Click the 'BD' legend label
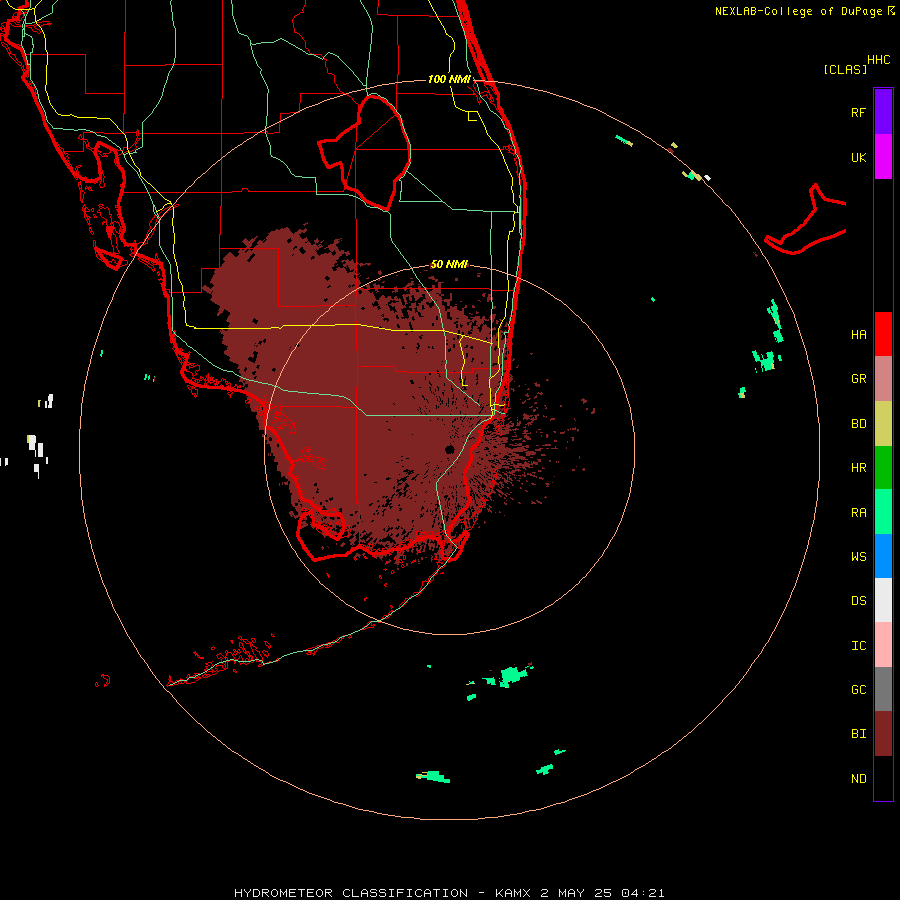 (x=858, y=424)
